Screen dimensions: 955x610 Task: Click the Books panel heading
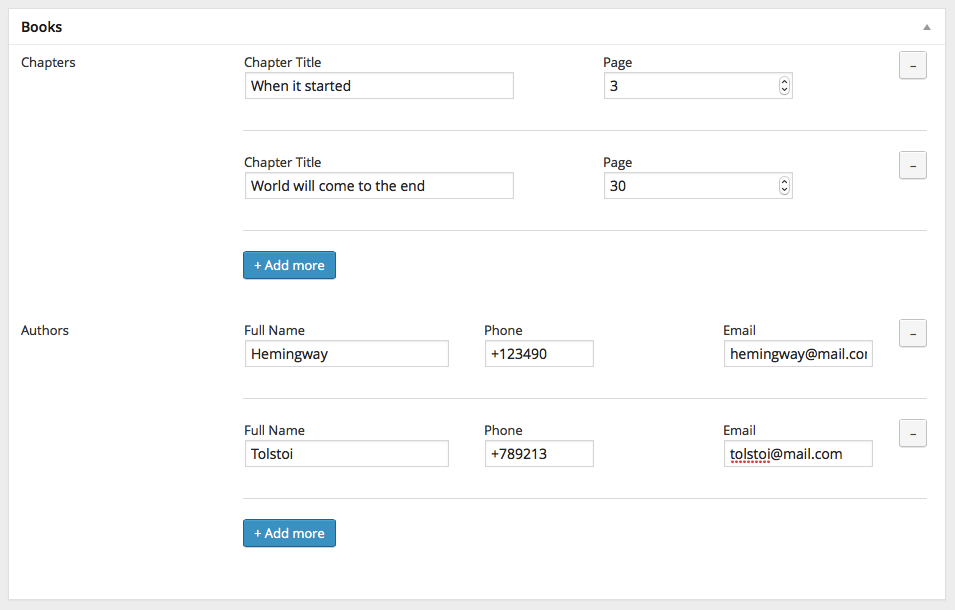point(42,27)
